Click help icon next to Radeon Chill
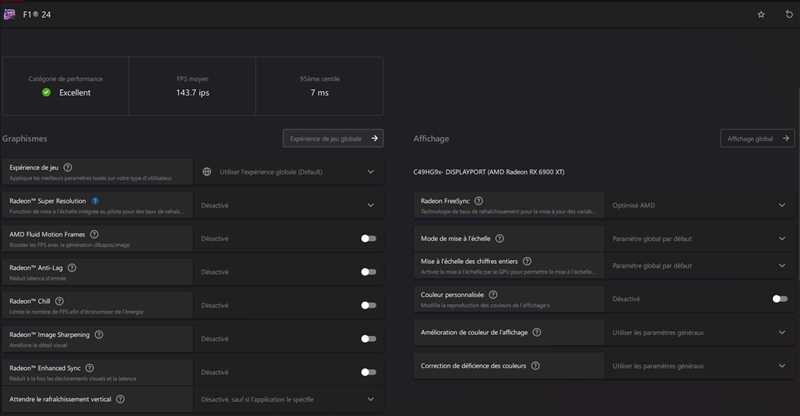 (60, 301)
